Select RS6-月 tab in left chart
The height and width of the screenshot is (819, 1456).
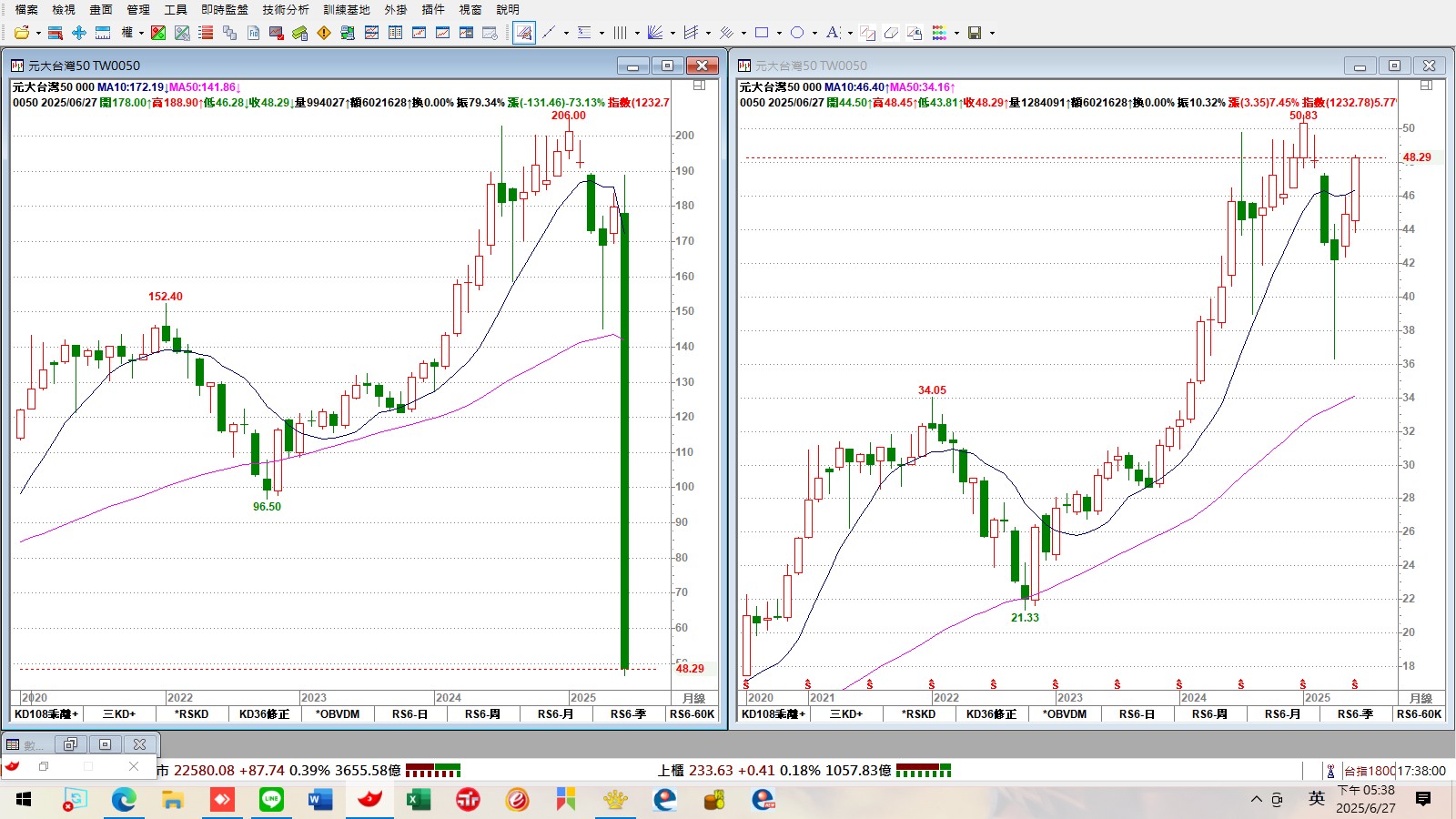coord(556,714)
